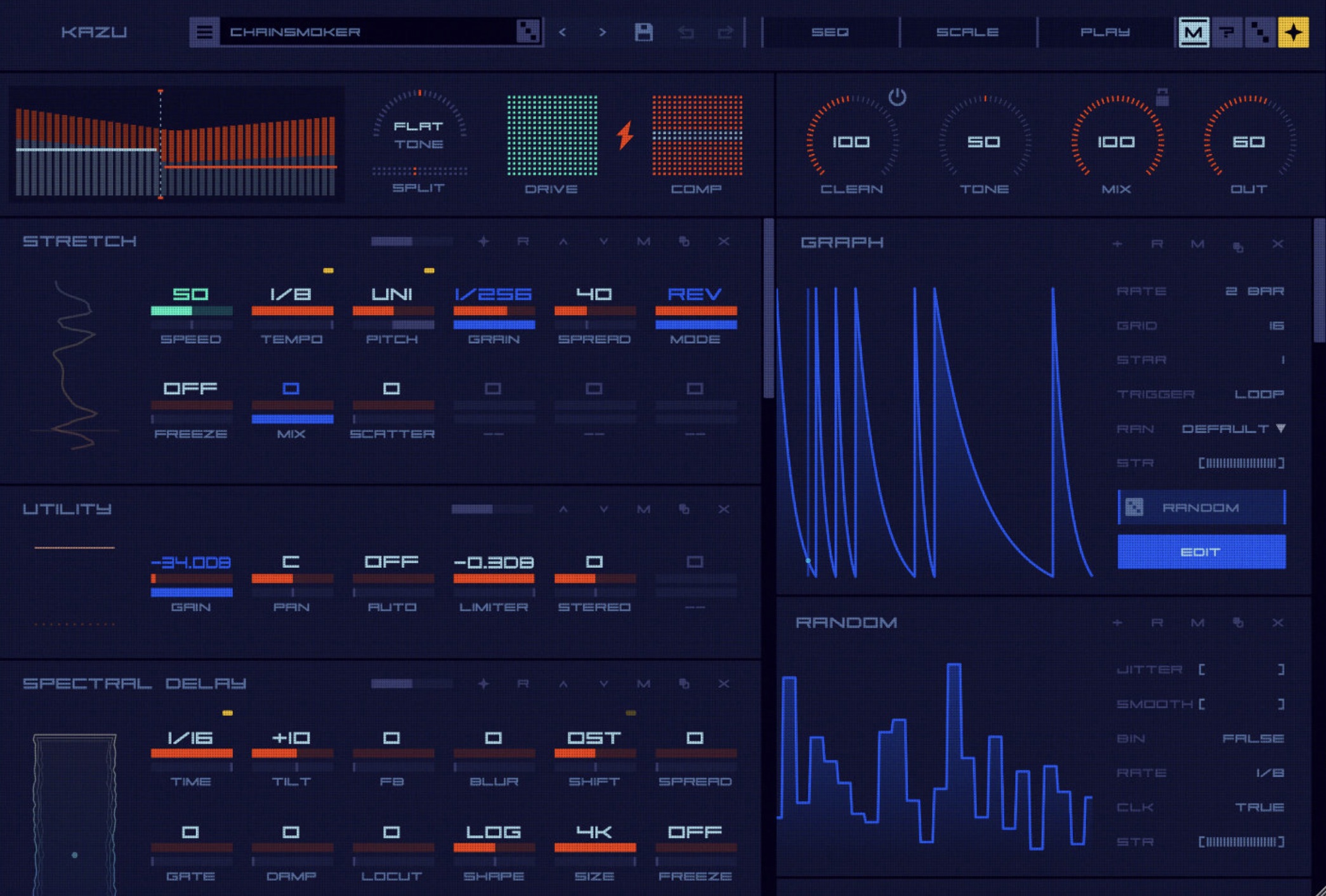Click the randomize preset dice icon

coord(527,31)
